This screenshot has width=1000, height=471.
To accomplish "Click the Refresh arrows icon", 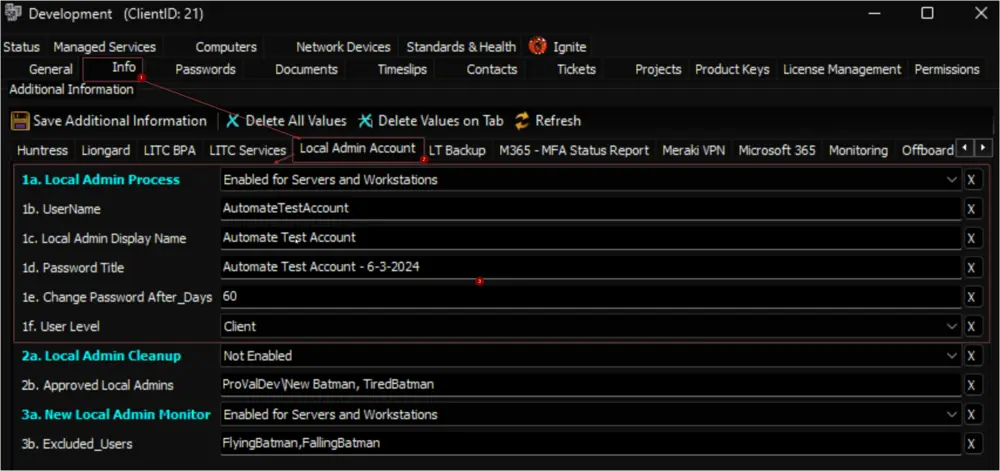I will point(523,121).
